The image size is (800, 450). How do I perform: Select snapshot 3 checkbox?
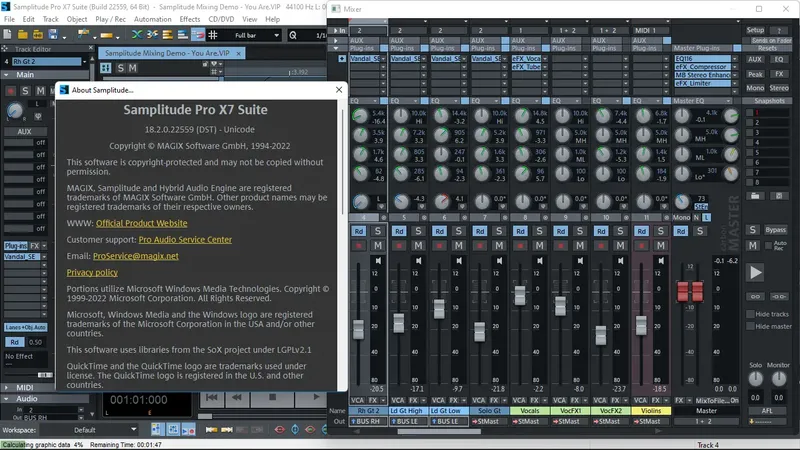tap(749, 133)
